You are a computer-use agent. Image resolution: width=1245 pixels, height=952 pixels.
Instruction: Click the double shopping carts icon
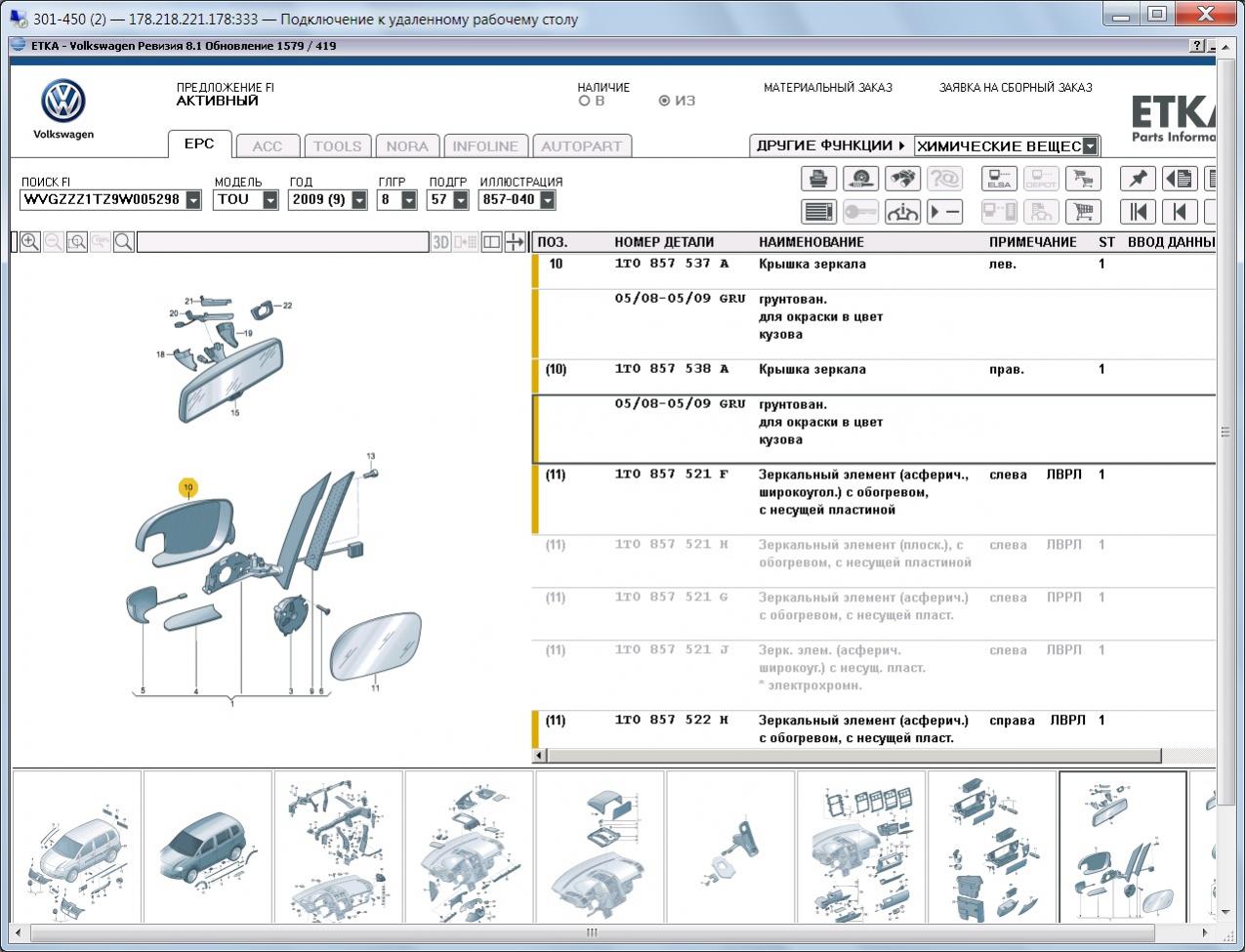1082,179
